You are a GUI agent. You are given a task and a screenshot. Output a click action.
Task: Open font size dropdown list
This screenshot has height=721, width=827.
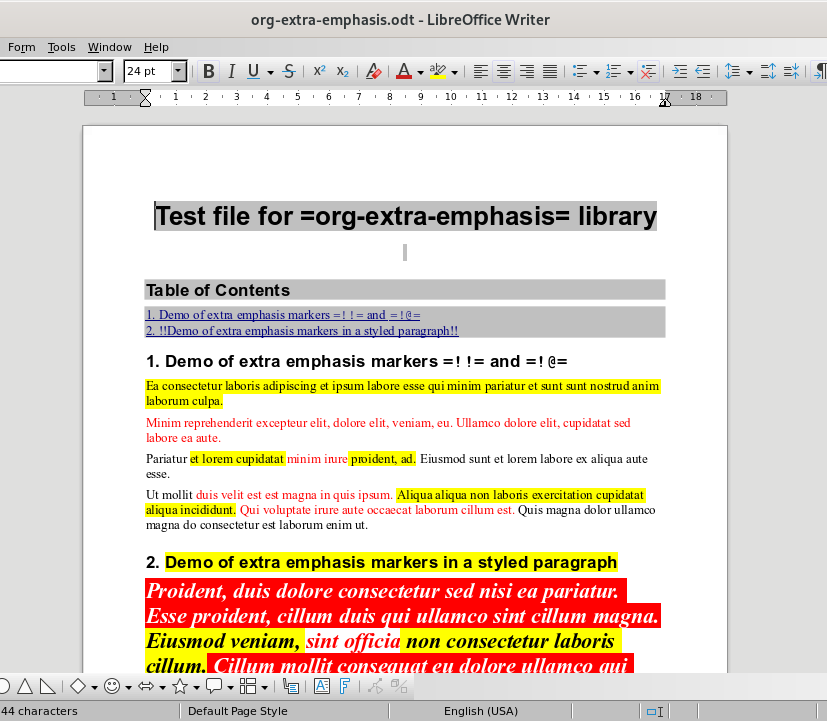(179, 71)
